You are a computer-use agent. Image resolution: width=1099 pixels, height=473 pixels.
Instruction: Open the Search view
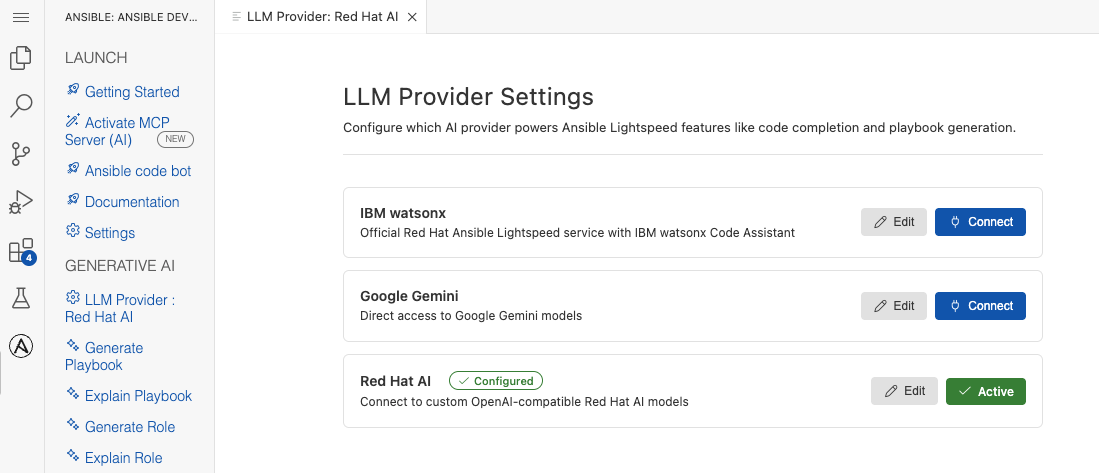click(21, 106)
